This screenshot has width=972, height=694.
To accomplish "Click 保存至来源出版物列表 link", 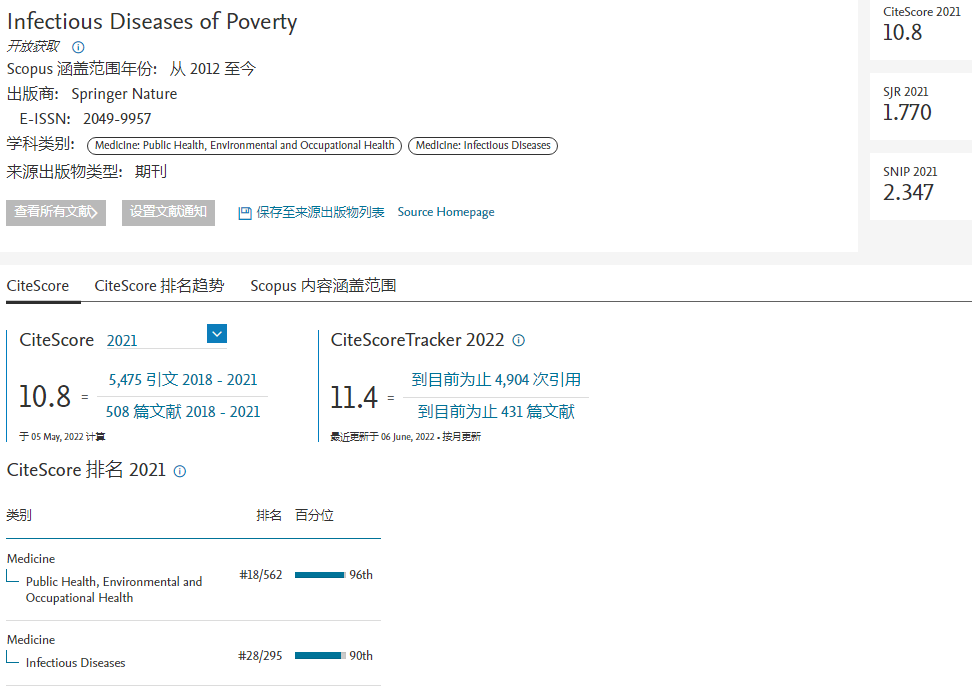I will tap(320, 213).
